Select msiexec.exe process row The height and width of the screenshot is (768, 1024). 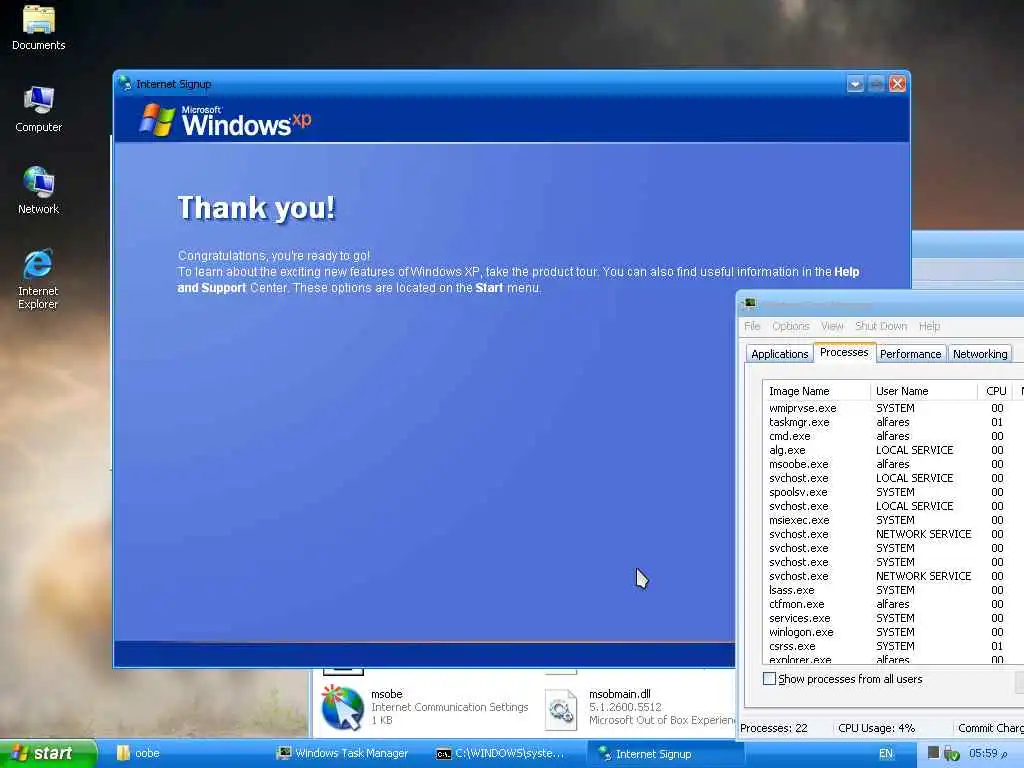pos(893,520)
